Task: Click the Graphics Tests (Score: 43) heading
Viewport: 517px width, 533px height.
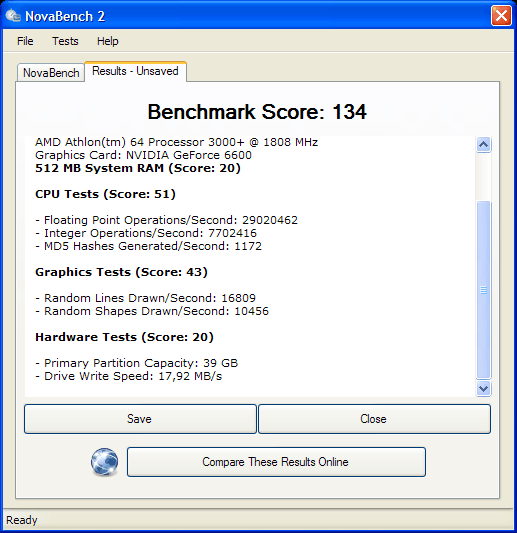Action: [121, 272]
